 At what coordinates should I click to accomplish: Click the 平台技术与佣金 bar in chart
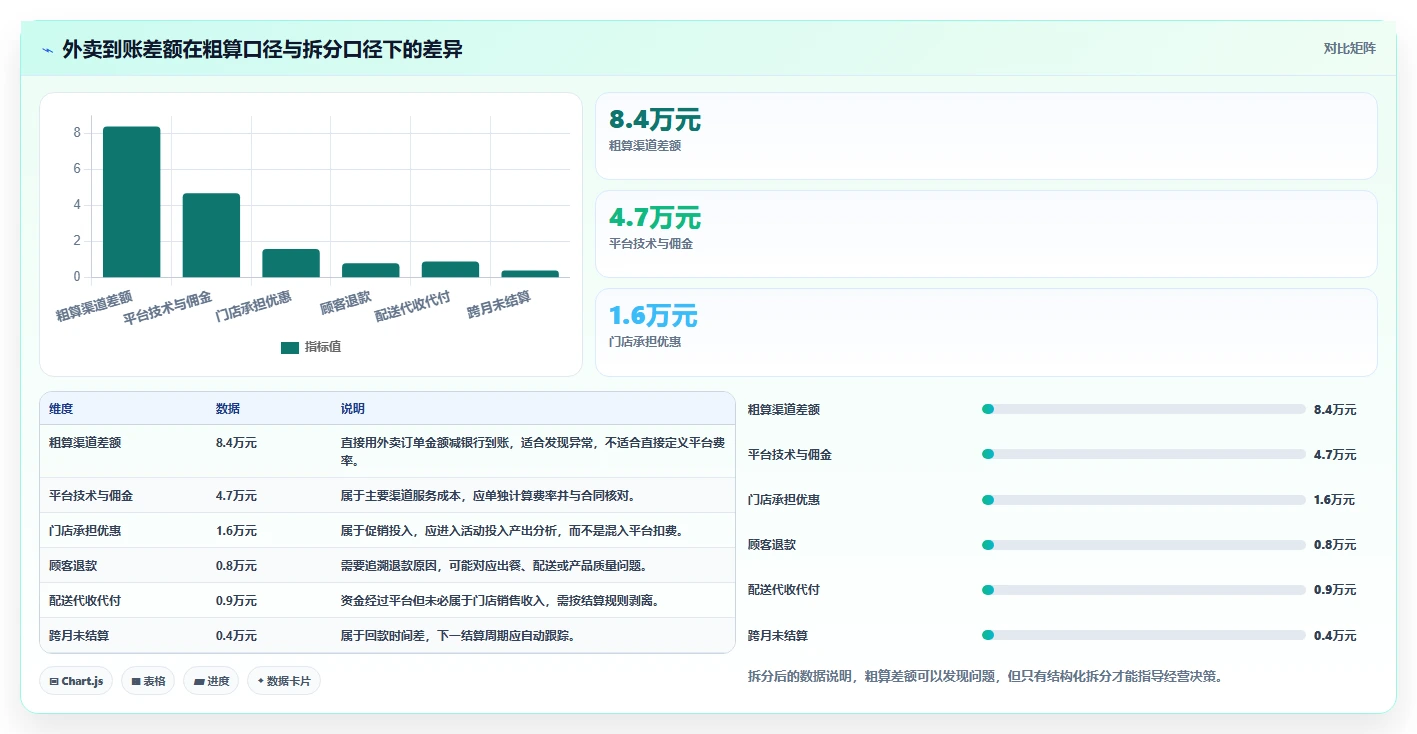point(211,235)
